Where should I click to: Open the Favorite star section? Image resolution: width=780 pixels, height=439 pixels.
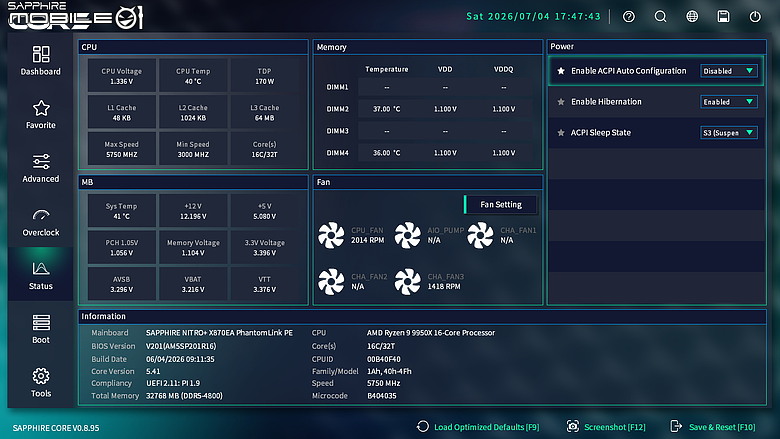pyautogui.click(x=41, y=108)
